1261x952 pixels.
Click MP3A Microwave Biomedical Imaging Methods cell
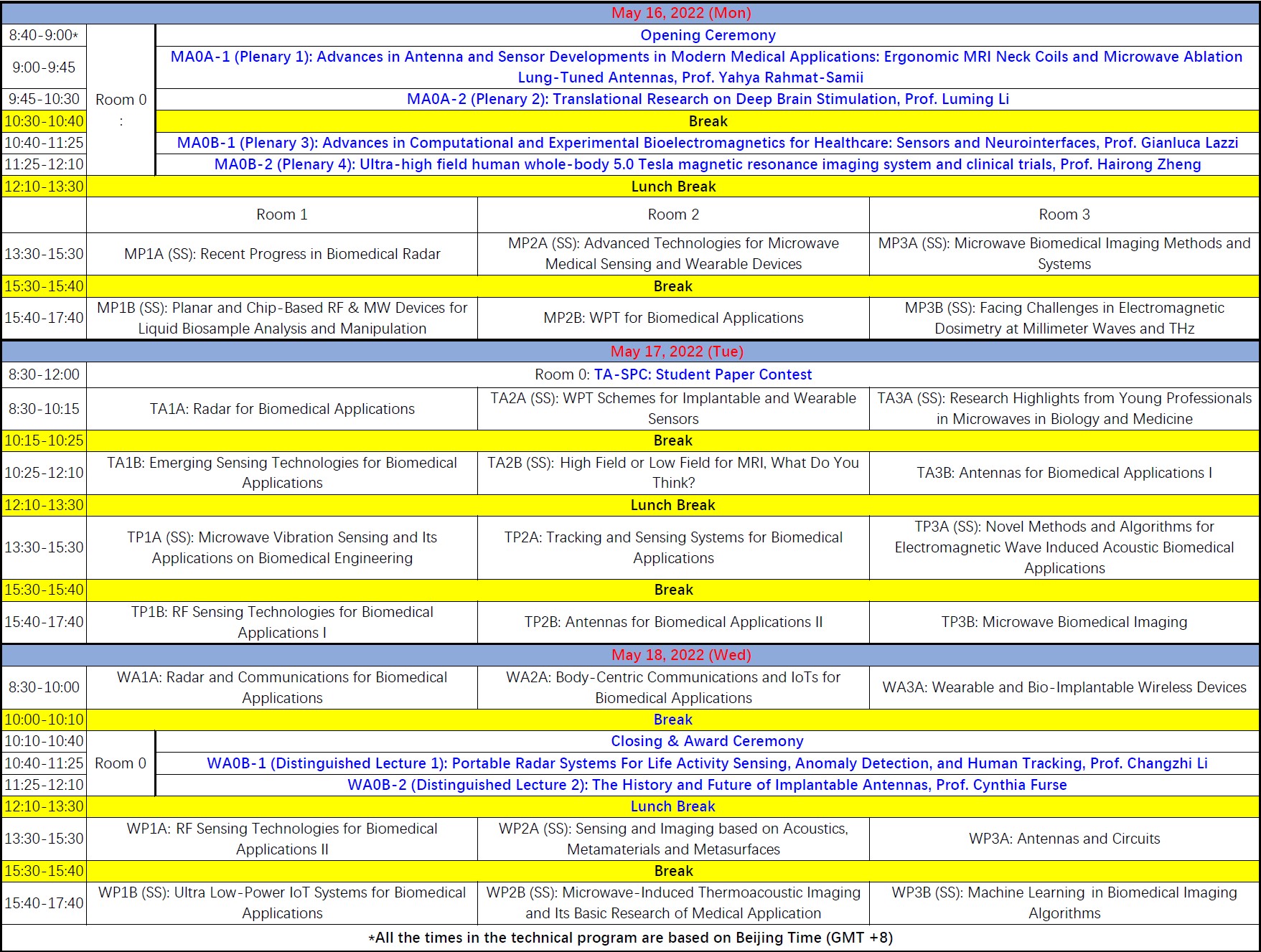tap(1064, 253)
